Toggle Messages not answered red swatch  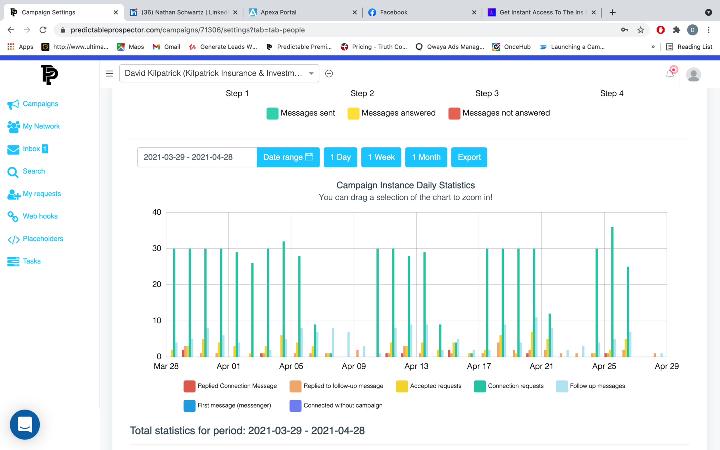point(454,113)
